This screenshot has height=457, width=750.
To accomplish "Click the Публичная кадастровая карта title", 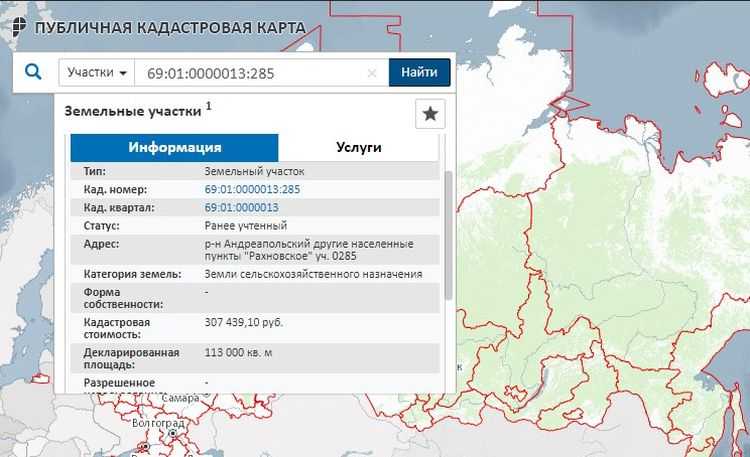I will click(170, 26).
